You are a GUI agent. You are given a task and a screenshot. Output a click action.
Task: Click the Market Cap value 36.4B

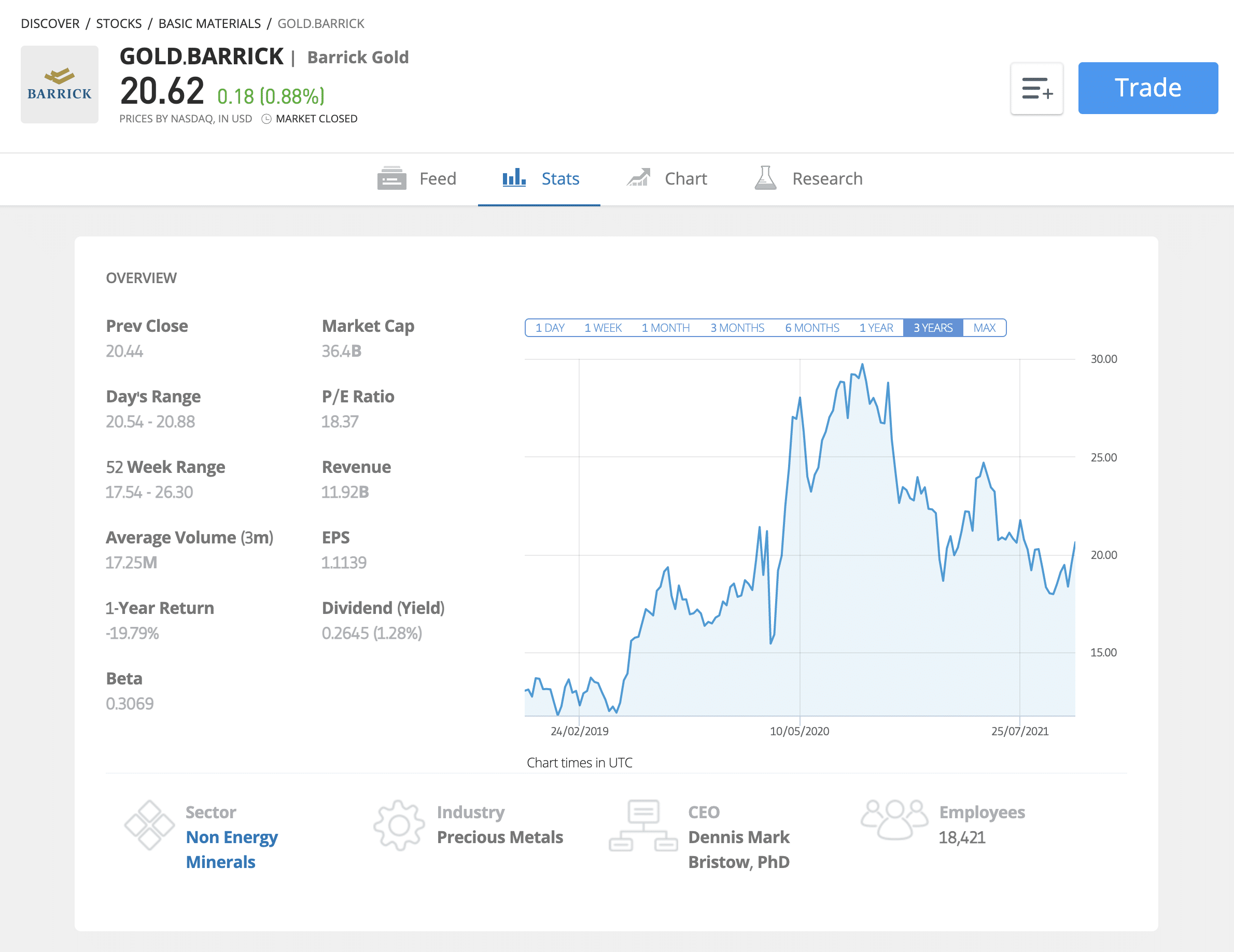pos(341,351)
